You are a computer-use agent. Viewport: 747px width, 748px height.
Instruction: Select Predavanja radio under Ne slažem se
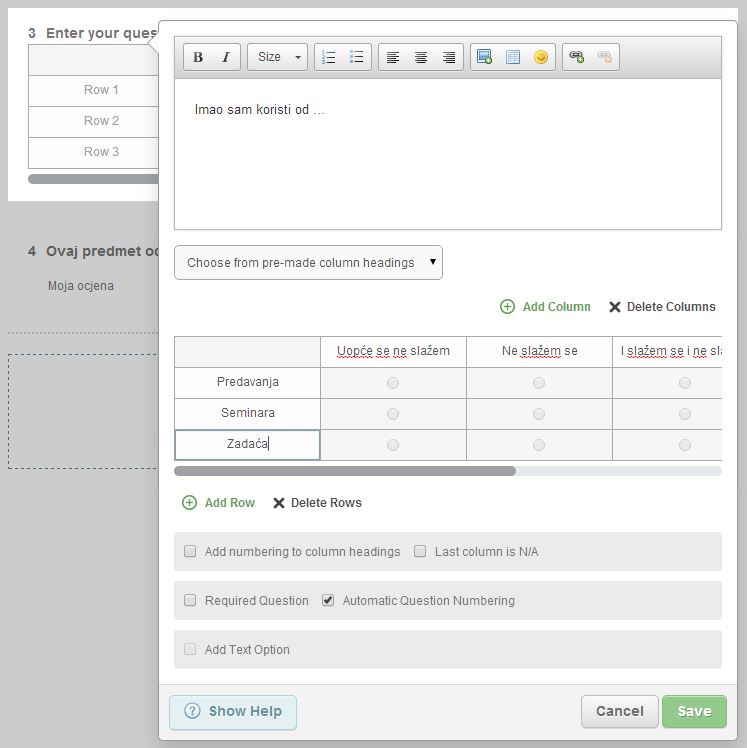coord(539,383)
